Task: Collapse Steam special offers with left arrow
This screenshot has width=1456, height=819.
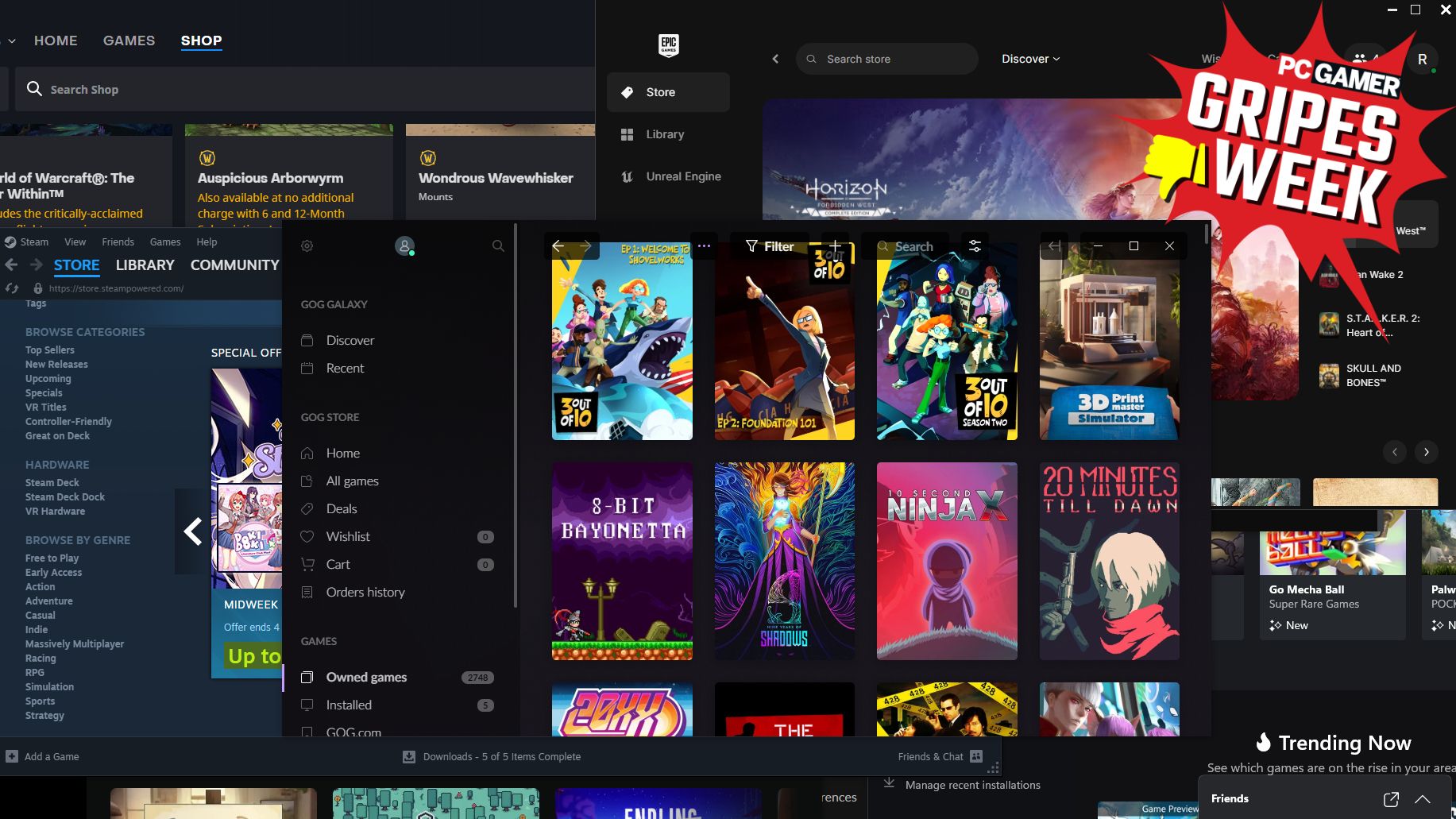Action: [193, 530]
